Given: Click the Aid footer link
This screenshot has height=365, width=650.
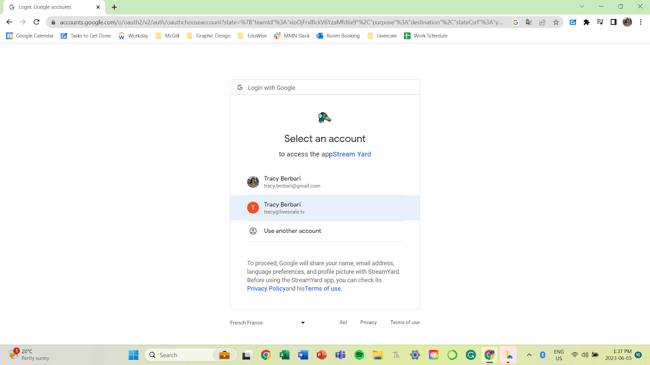Looking at the screenshot, I should pyautogui.click(x=343, y=322).
